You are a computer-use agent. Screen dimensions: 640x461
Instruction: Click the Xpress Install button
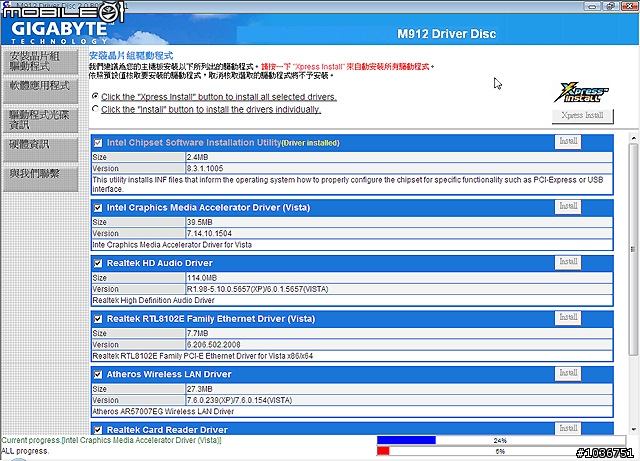582,116
